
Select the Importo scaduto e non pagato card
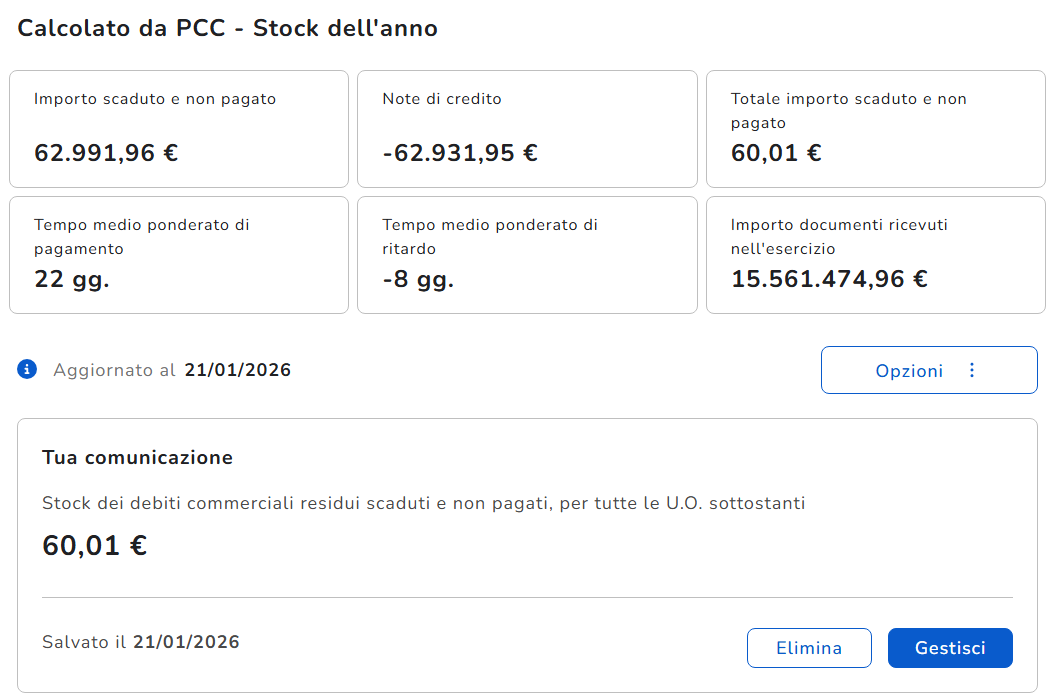(179, 128)
